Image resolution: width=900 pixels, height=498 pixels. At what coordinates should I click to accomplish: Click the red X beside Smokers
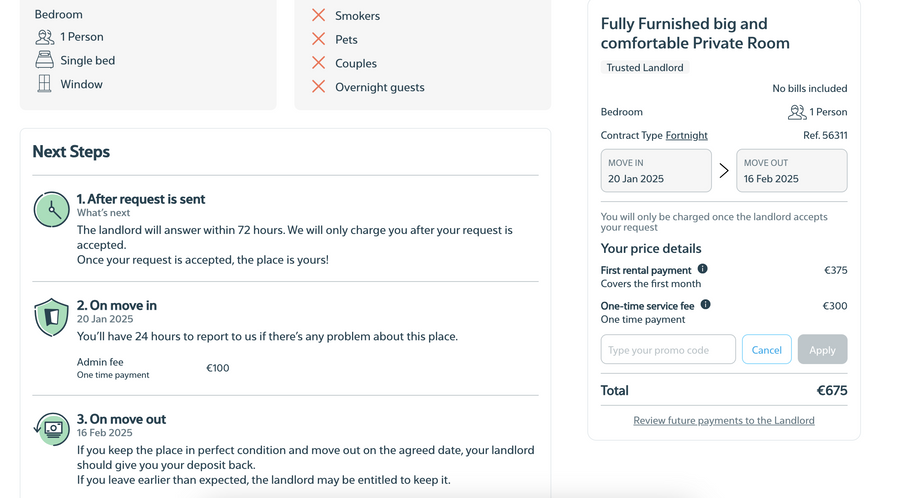point(318,15)
